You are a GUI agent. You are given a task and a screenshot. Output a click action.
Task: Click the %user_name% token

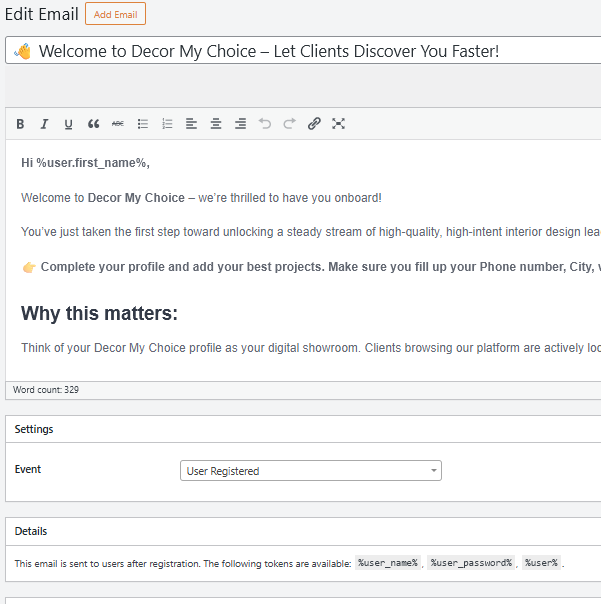tap(388, 563)
